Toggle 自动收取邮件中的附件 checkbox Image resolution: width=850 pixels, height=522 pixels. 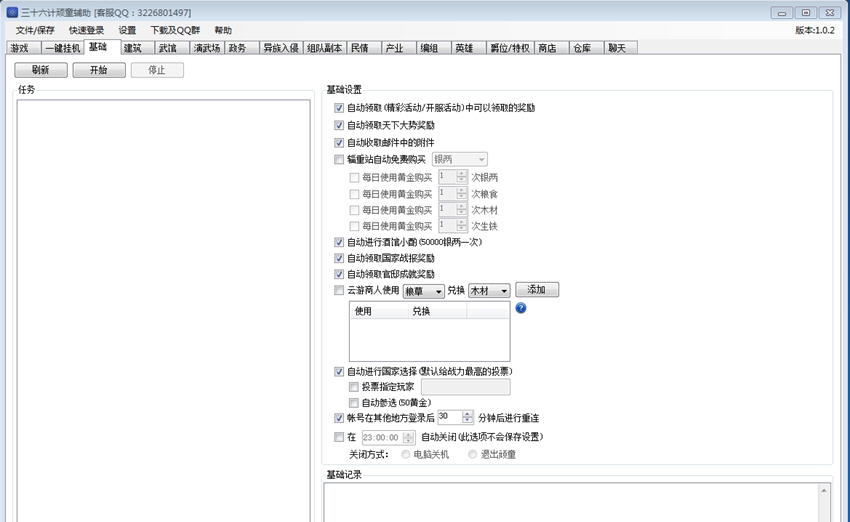[x=339, y=143]
